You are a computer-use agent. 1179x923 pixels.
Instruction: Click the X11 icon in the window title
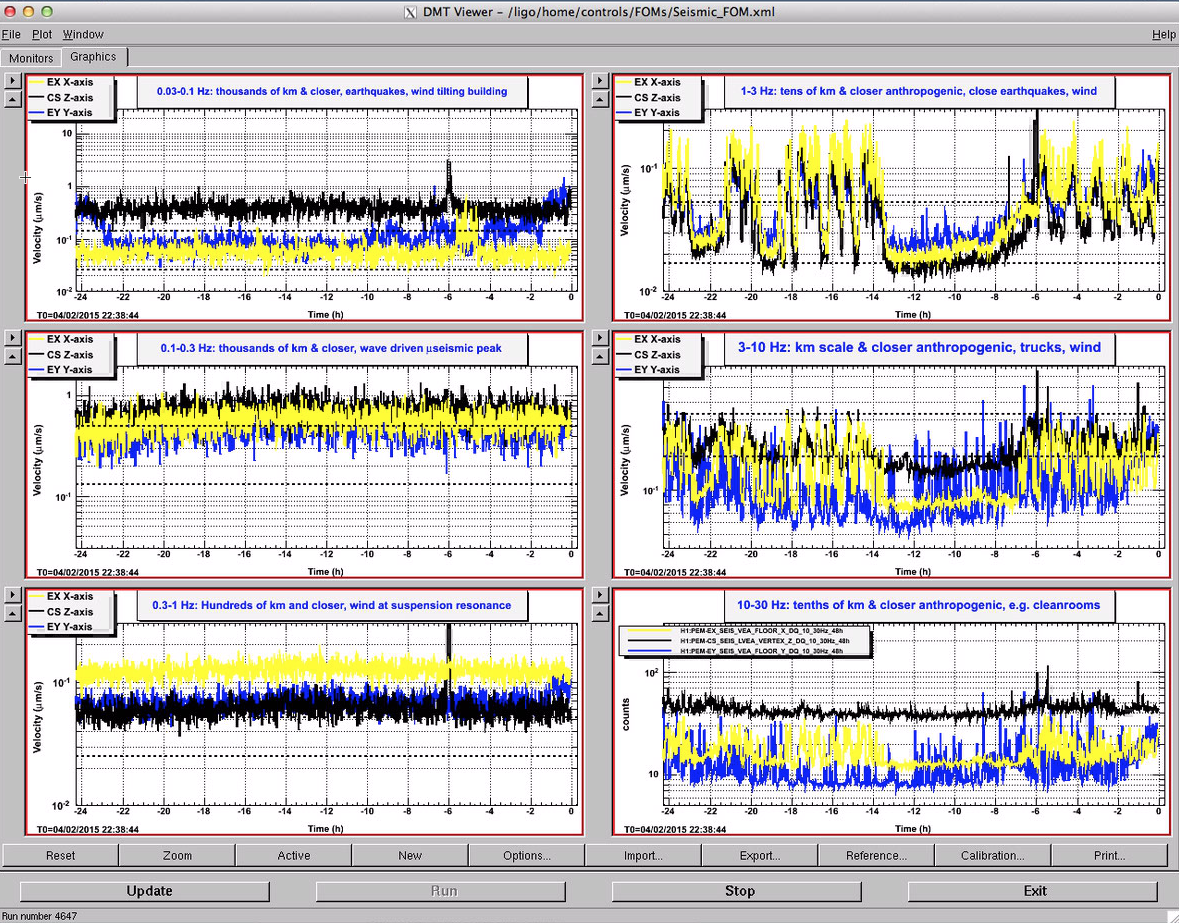coord(410,12)
